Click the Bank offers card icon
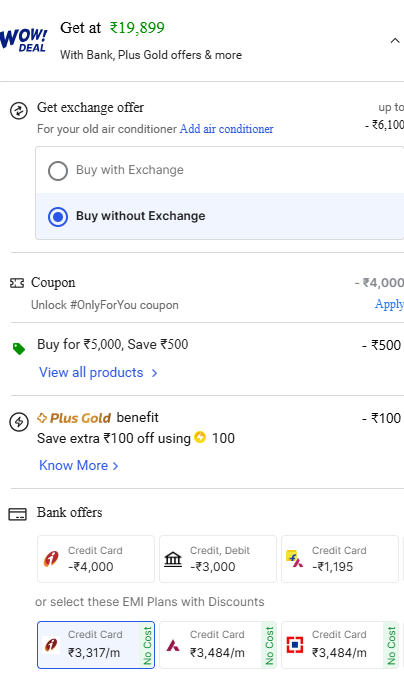404x673 pixels. pyautogui.click(x=18, y=514)
